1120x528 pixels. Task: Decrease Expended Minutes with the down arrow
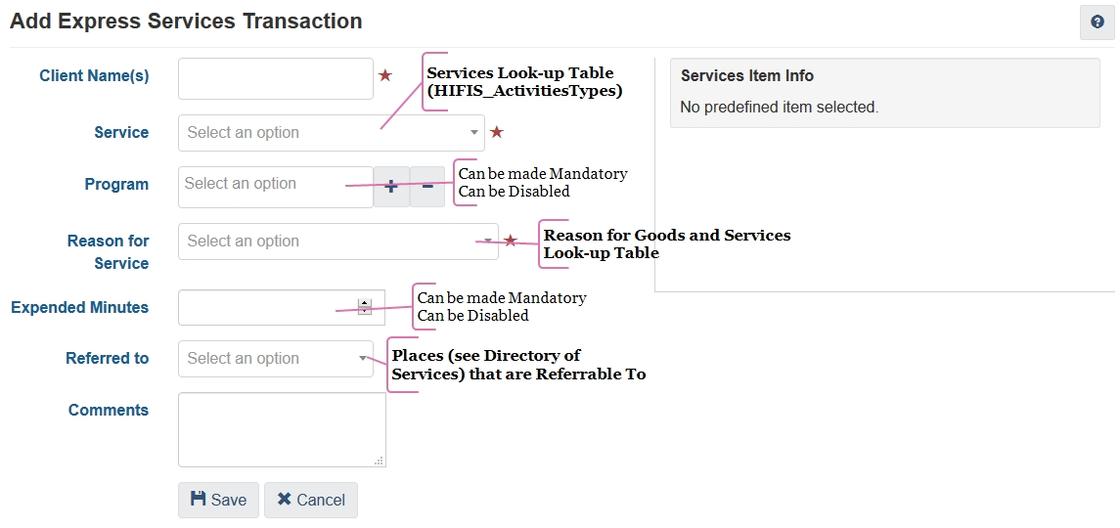tap(364, 311)
